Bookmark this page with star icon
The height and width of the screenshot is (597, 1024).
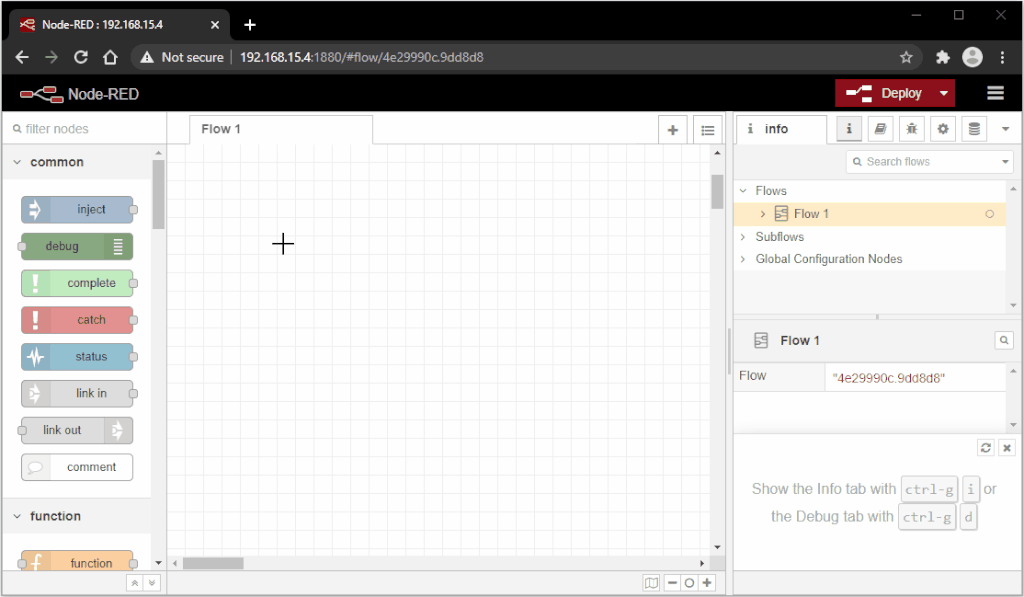(x=906, y=57)
